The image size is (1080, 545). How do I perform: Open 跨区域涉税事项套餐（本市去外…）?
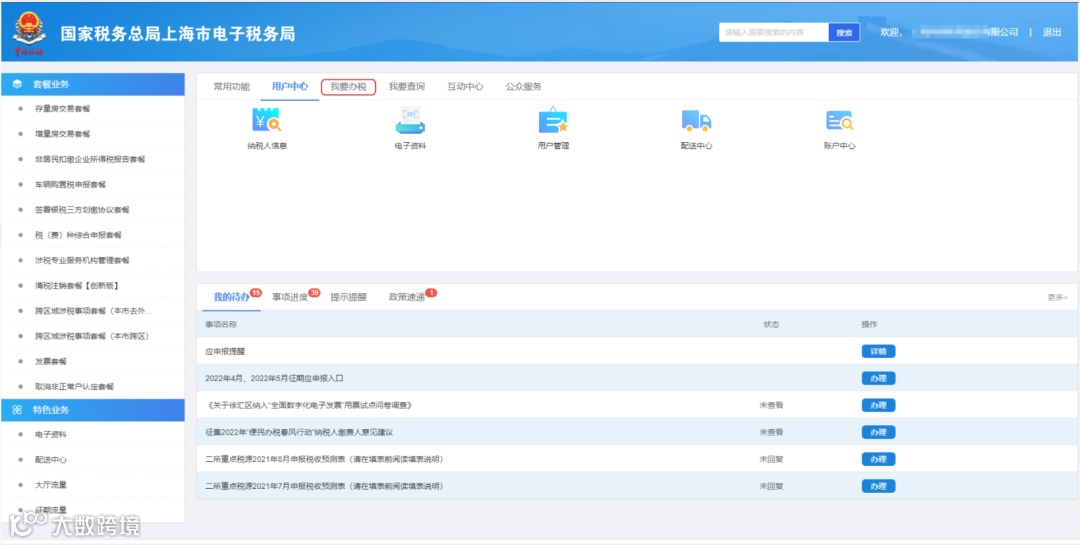pyautogui.click(x=94, y=311)
